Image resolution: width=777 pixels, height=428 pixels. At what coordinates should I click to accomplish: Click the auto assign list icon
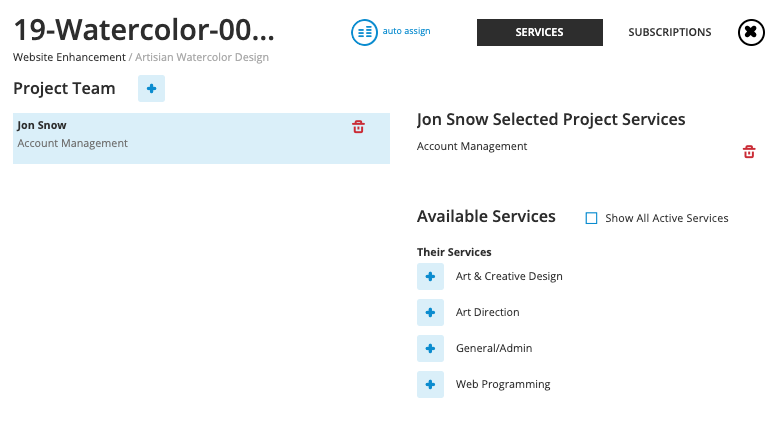click(364, 32)
